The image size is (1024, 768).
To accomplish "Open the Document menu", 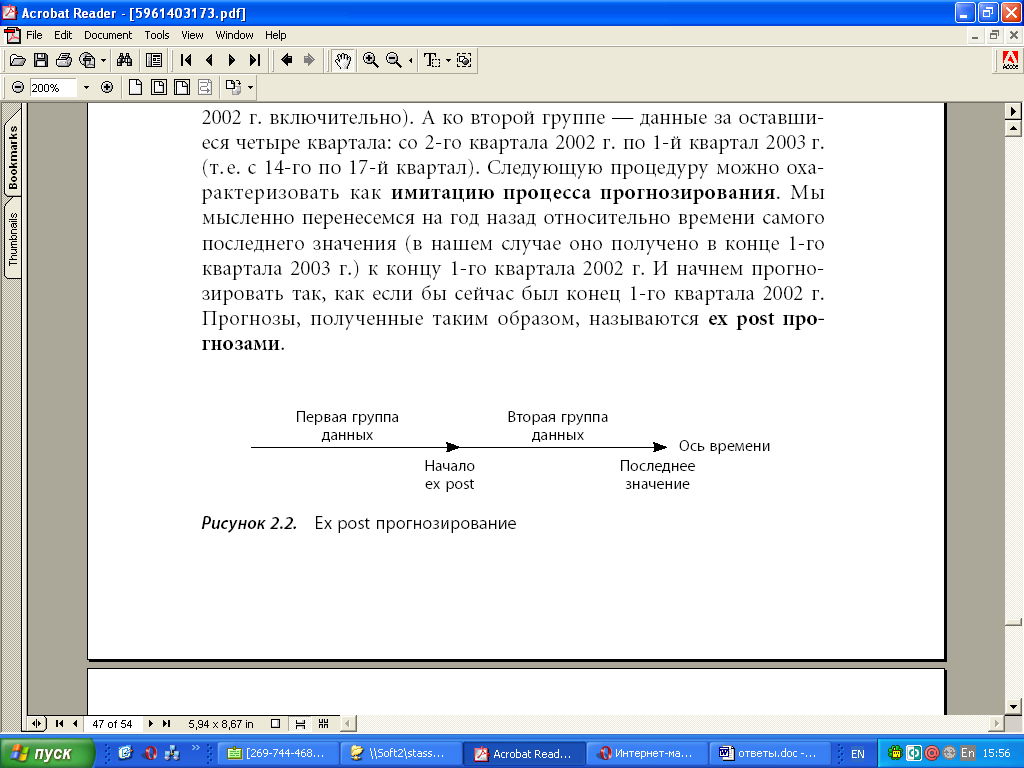I will 108,35.
